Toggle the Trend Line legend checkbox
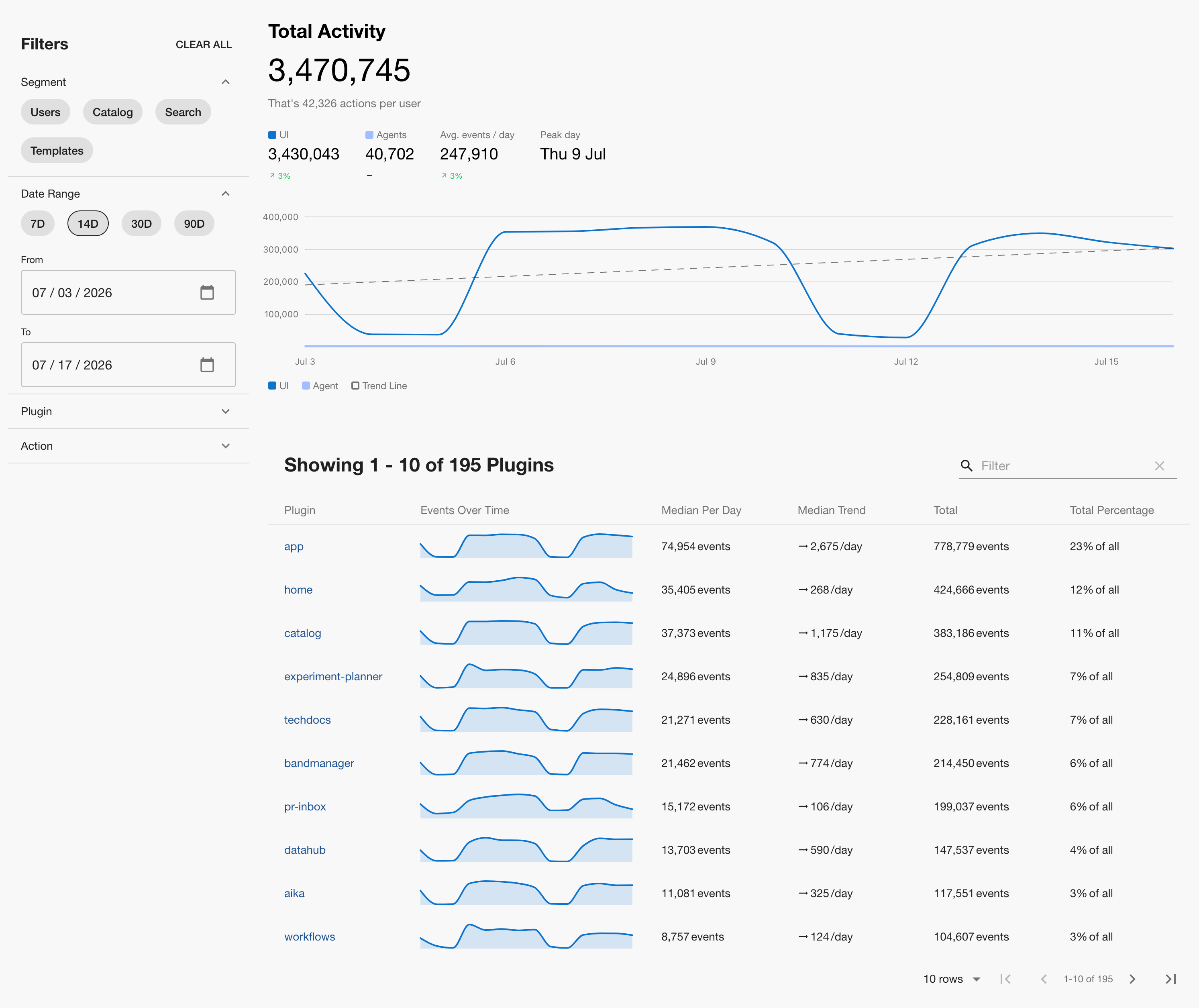The height and width of the screenshot is (1008, 1199). pyautogui.click(x=355, y=386)
